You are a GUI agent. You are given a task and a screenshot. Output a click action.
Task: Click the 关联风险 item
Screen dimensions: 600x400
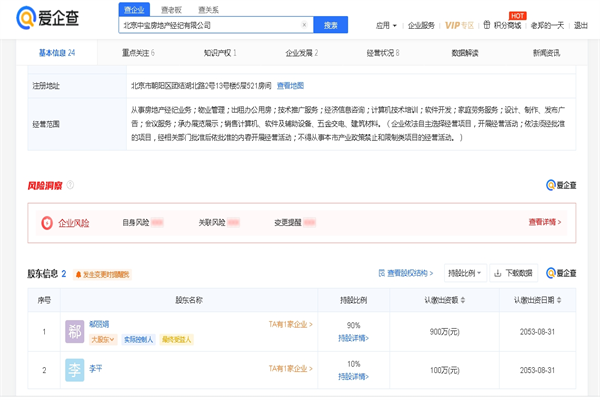[219, 222]
